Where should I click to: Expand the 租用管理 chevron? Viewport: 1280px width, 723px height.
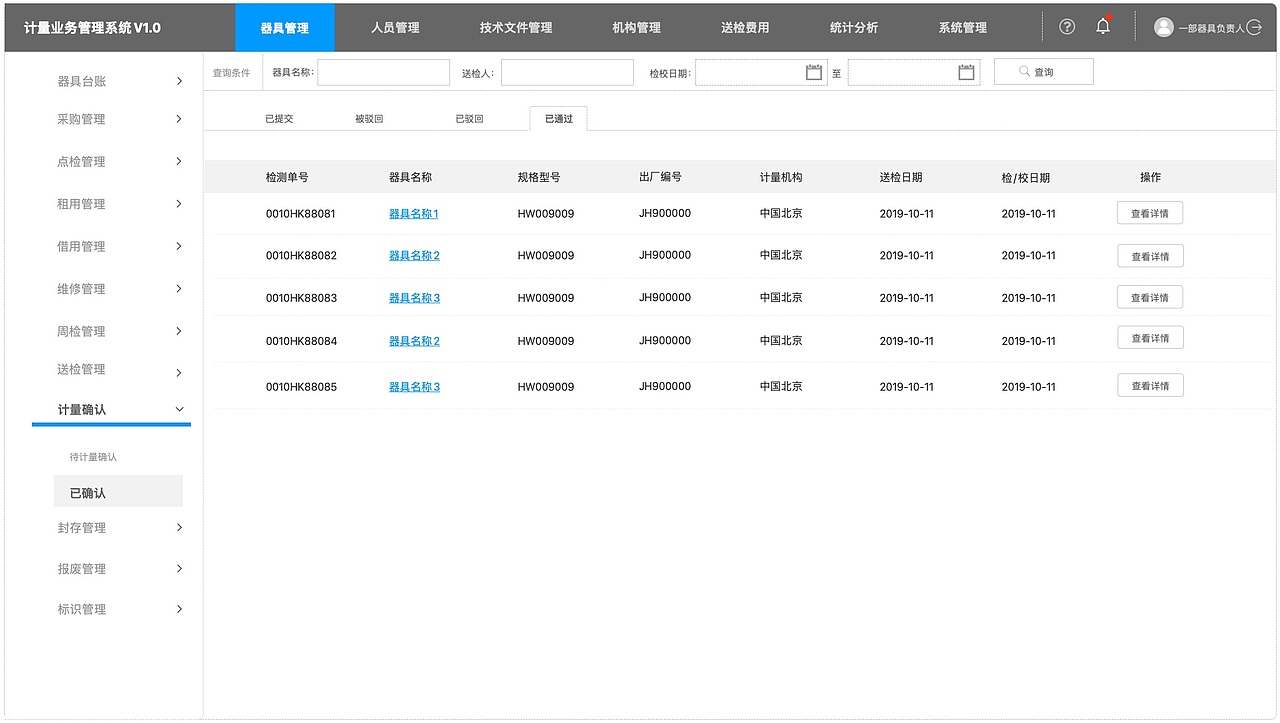[179, 204]
